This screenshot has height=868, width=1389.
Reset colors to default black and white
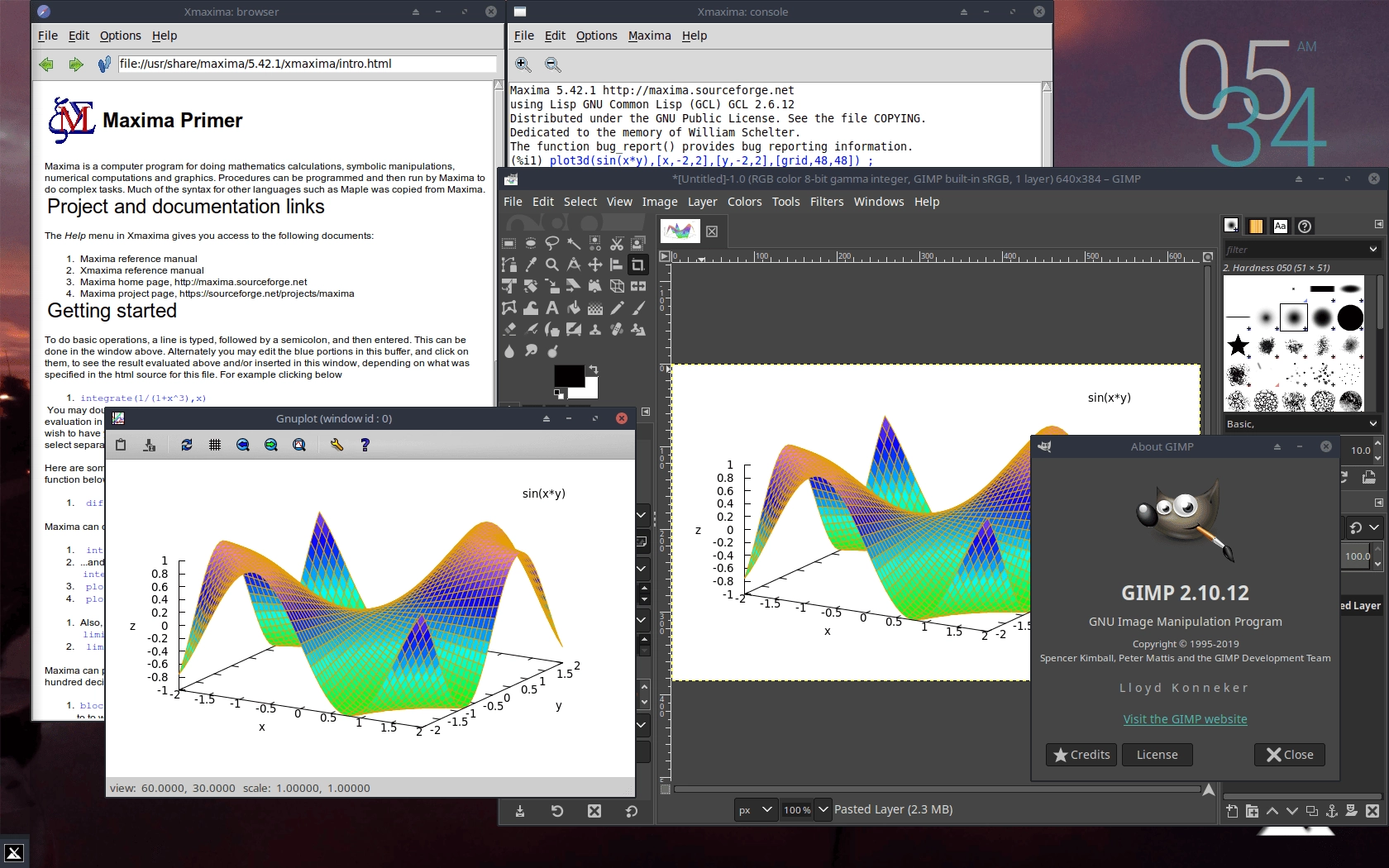point(559,394)
